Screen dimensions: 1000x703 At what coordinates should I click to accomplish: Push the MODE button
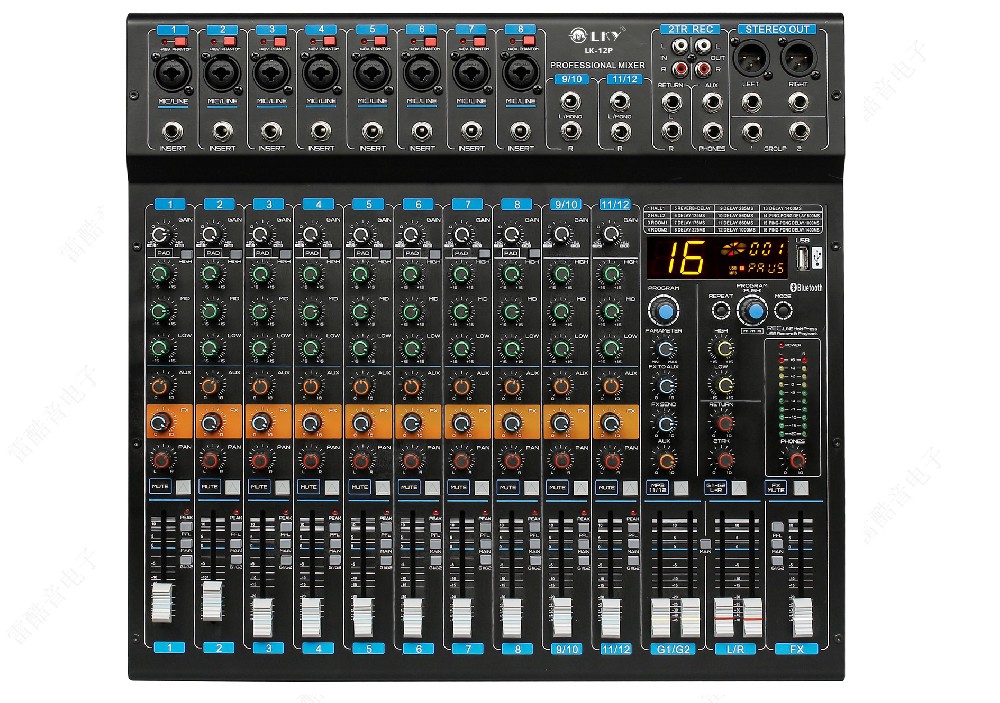[783, 311]
